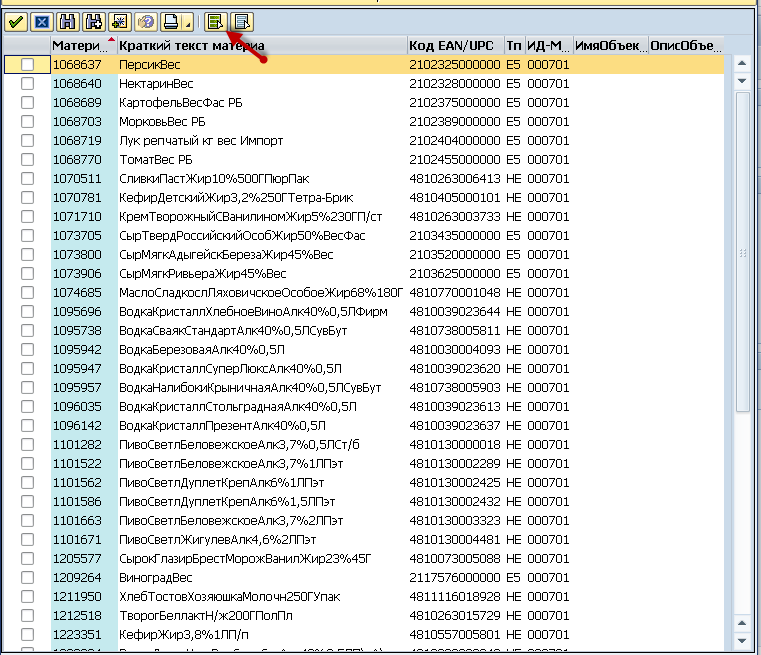This screenshot has width=761, height=655.
Task: Click the Print icon
Action: (172, 22)
